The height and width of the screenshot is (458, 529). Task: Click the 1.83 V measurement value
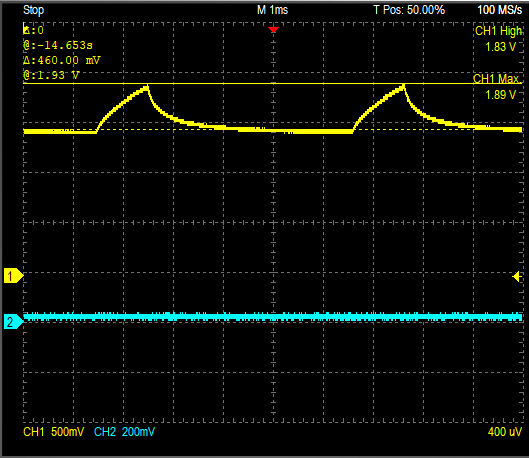[x=501, y=47]
